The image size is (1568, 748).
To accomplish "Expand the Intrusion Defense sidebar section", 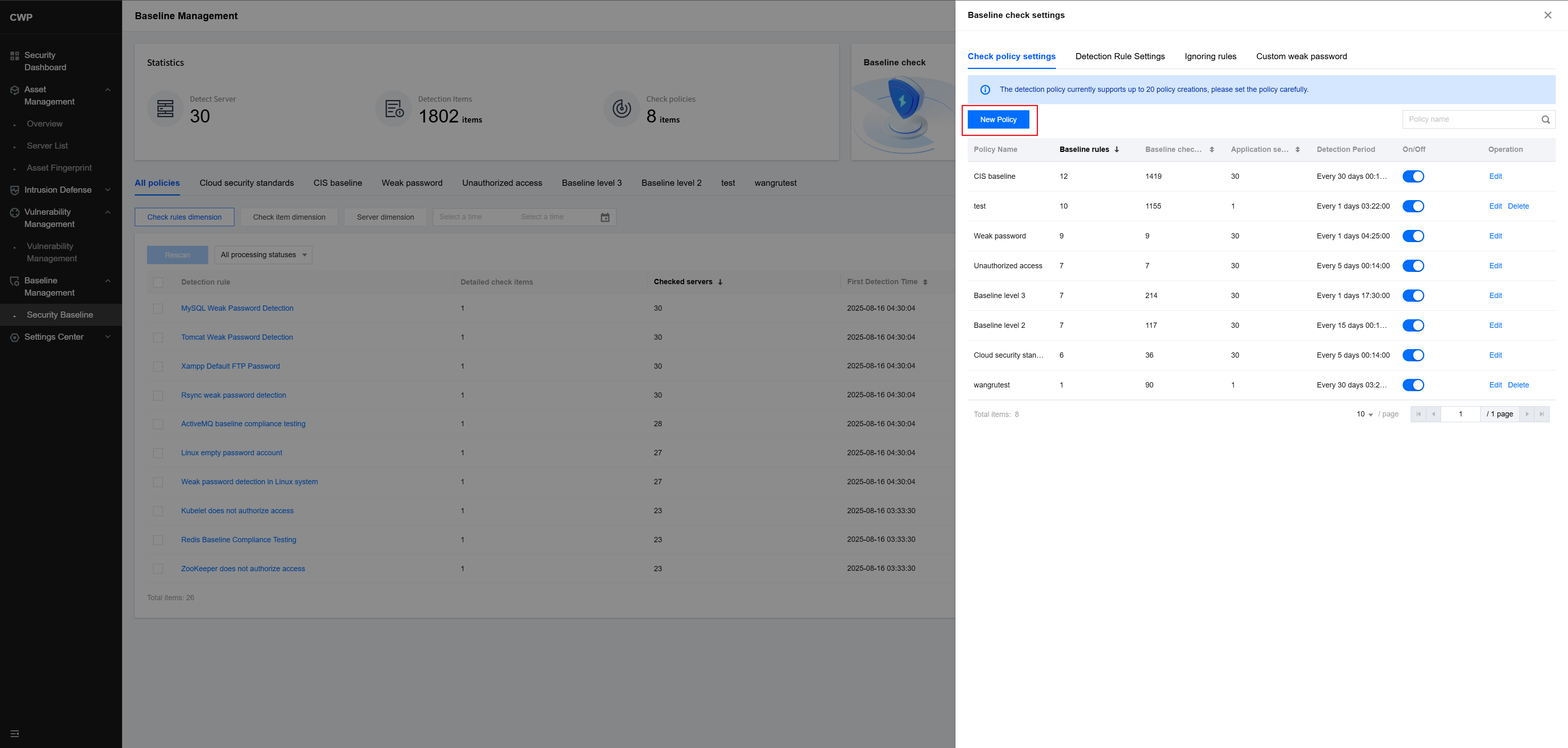I will coord(108,190).
